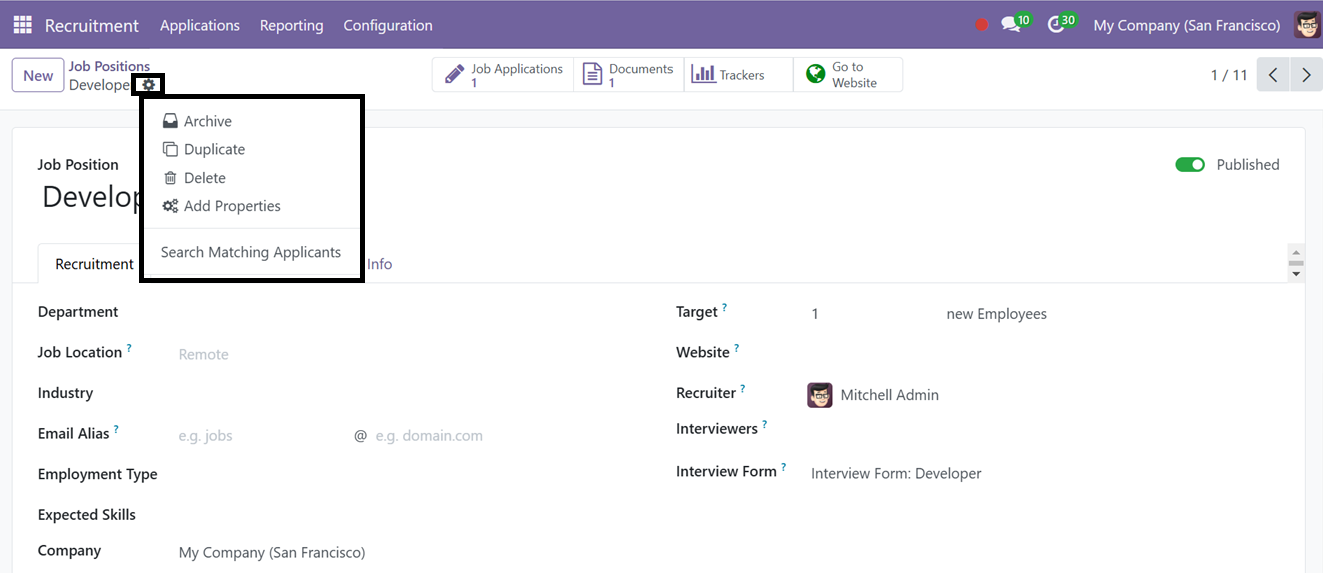The height and width of the screenshot is (573, 1323).
Task: Click Mitchell Admin's recruiter avatar
Action: pyautogui.click(x=820, y=395)
